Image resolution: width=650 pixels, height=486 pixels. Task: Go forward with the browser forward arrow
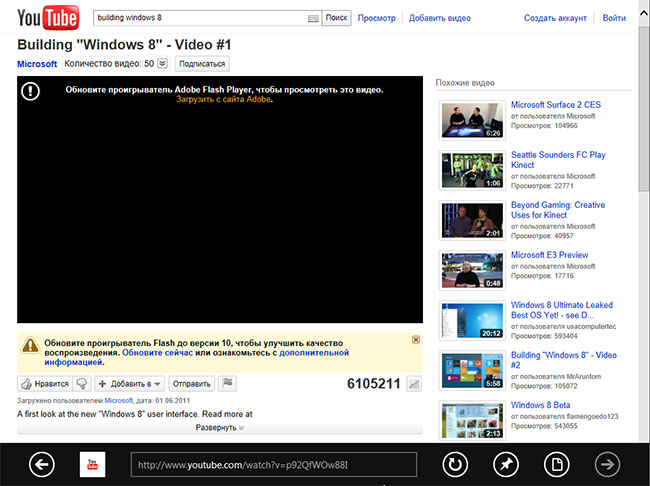tap(607, 464)
